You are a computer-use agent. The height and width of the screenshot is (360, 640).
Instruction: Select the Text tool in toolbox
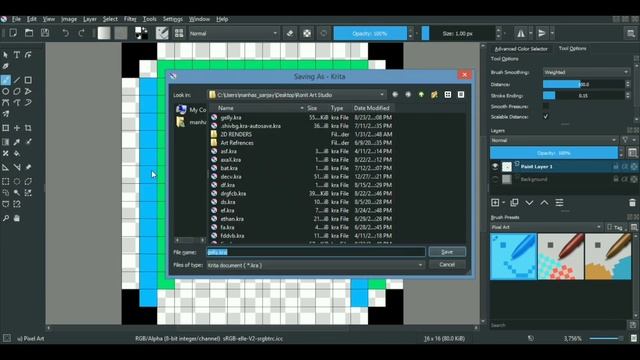pyautogui.click(x=17, y=55)
